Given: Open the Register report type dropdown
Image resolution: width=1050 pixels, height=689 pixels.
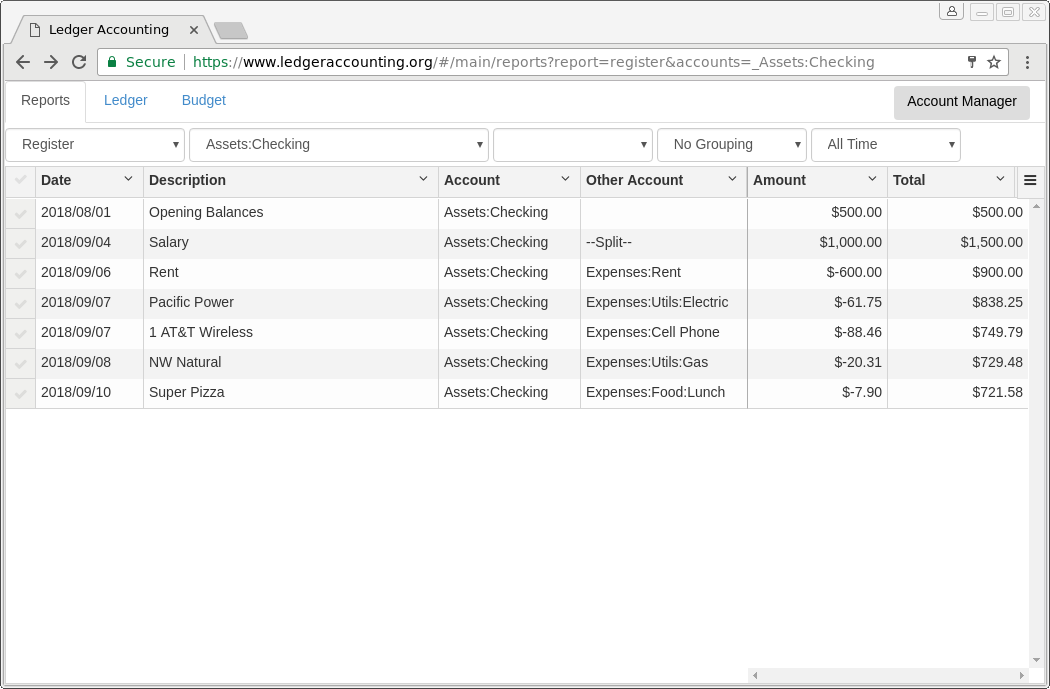Looking at the screenshot, I should pos(95,145).
